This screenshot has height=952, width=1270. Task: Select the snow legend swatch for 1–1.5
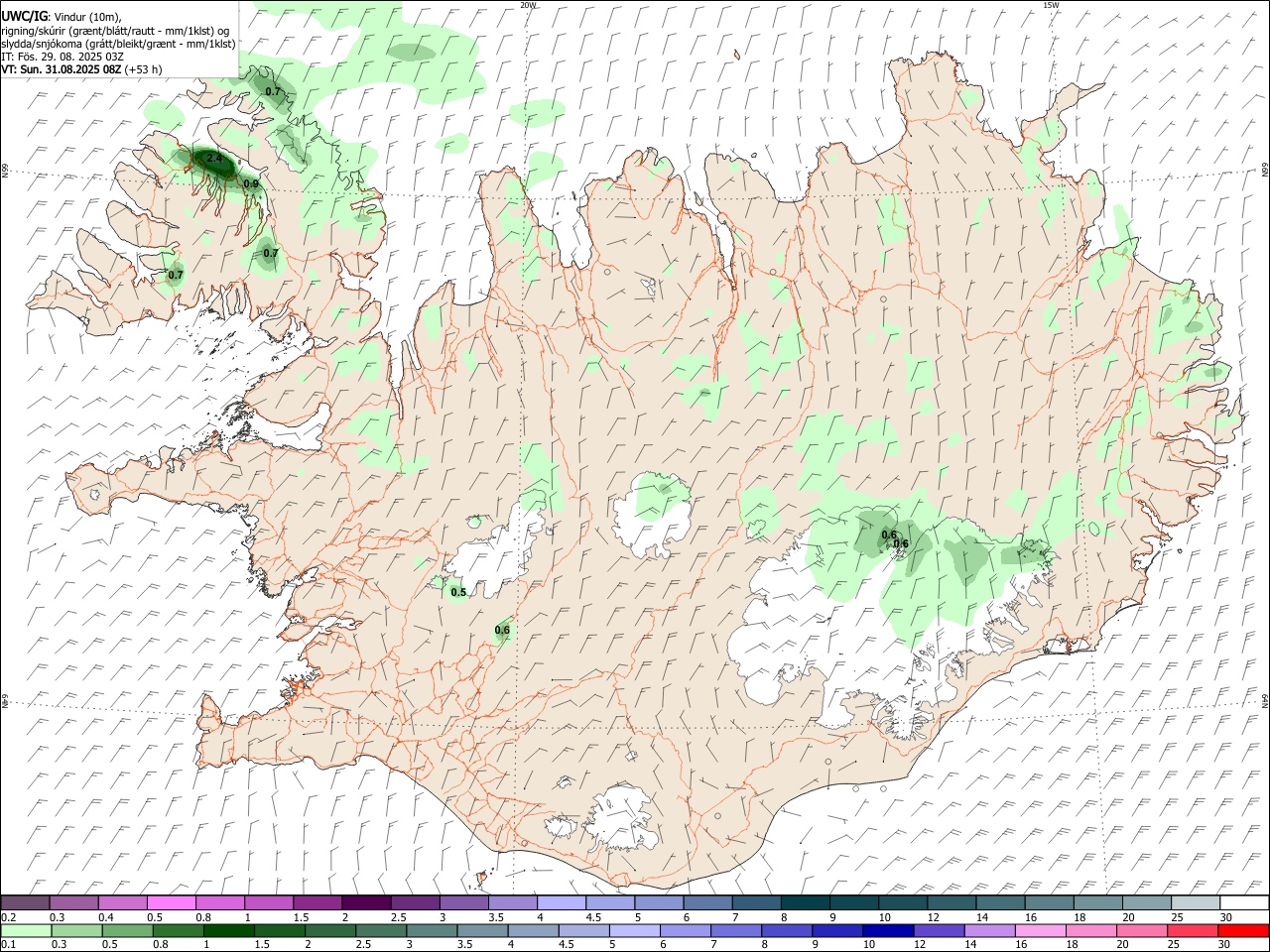(268, 902)
